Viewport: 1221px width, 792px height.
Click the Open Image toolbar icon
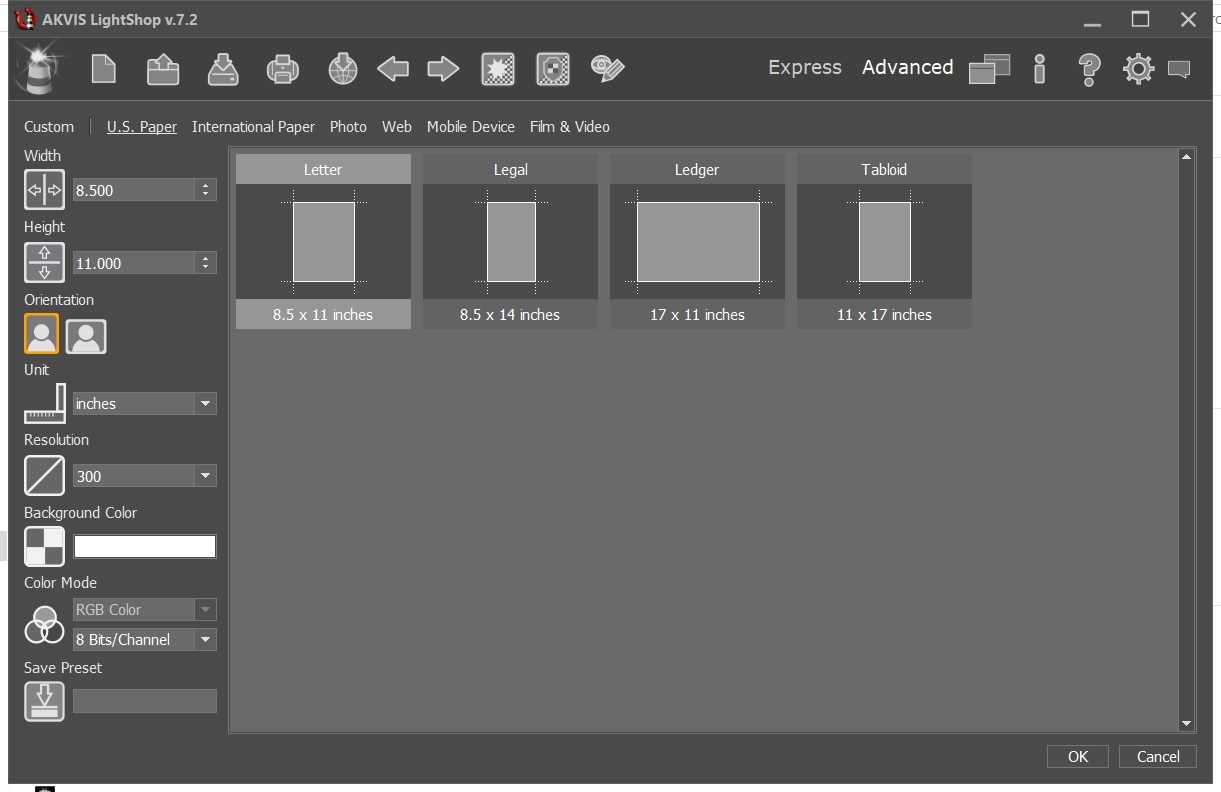click(x=163, y=68)
